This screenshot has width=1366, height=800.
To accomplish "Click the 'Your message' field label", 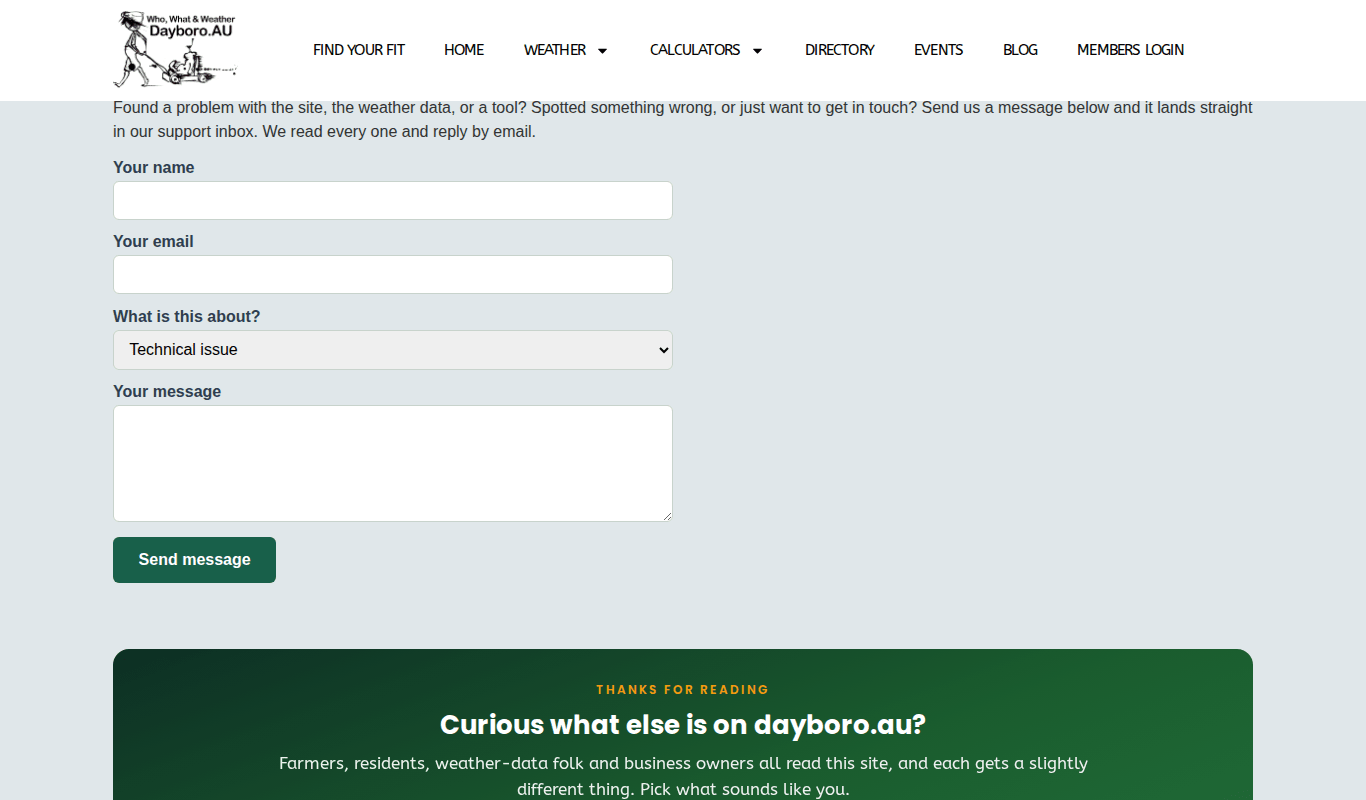I will (167, 392).
